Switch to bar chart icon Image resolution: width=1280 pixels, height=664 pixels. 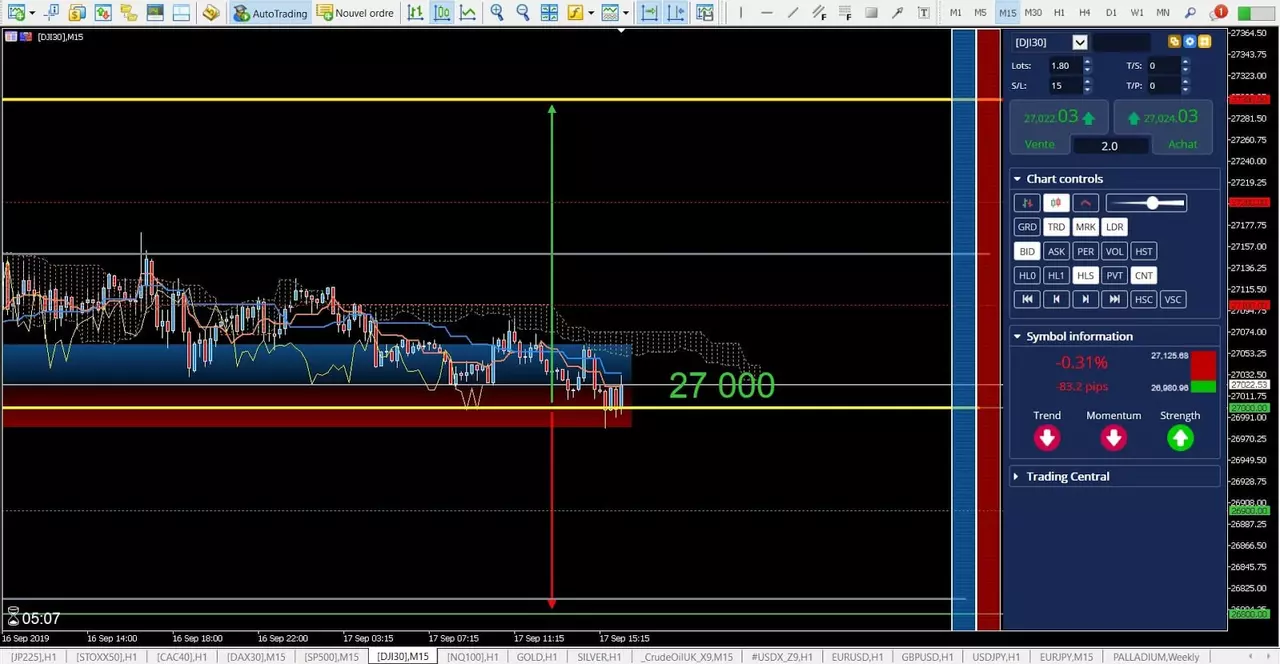pyautogui.click(x=415, y=13)
